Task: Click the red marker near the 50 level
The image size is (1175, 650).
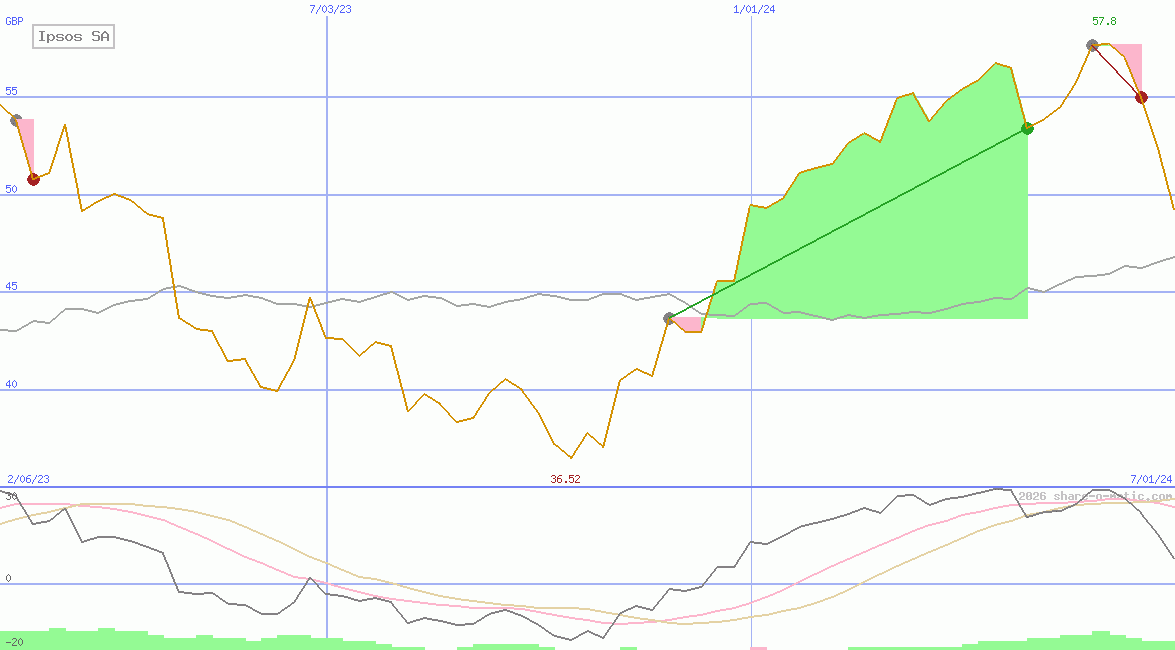Action: coord(33,179)
